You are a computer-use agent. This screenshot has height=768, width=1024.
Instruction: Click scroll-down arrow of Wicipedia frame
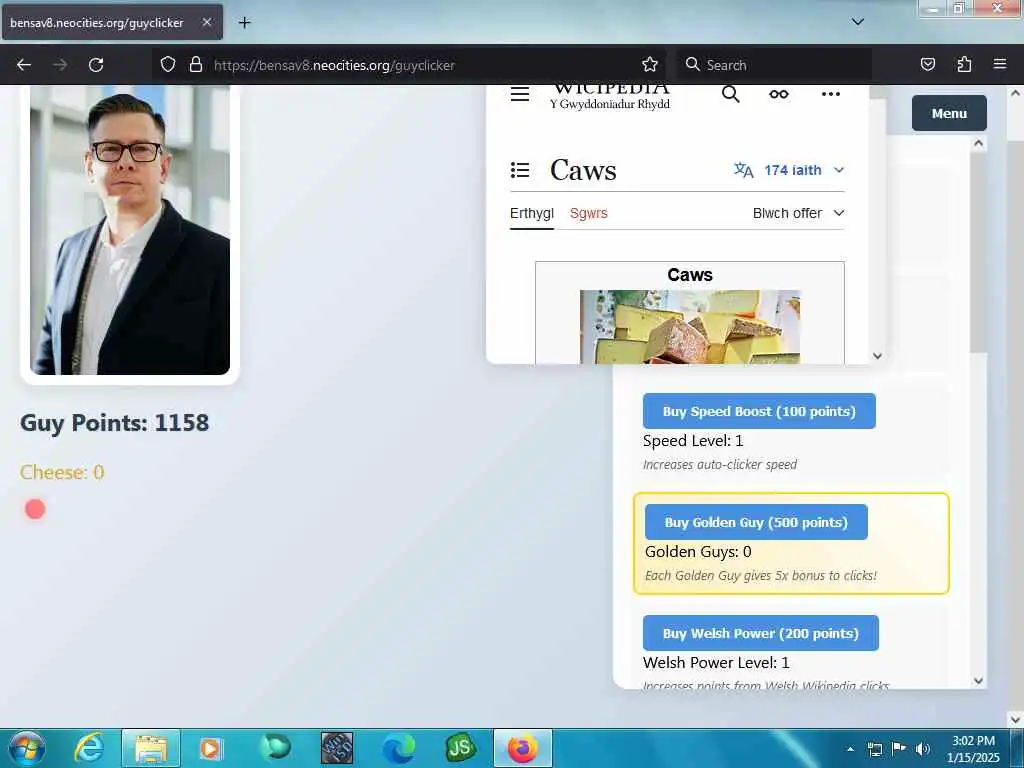click(x=877, y=356)
